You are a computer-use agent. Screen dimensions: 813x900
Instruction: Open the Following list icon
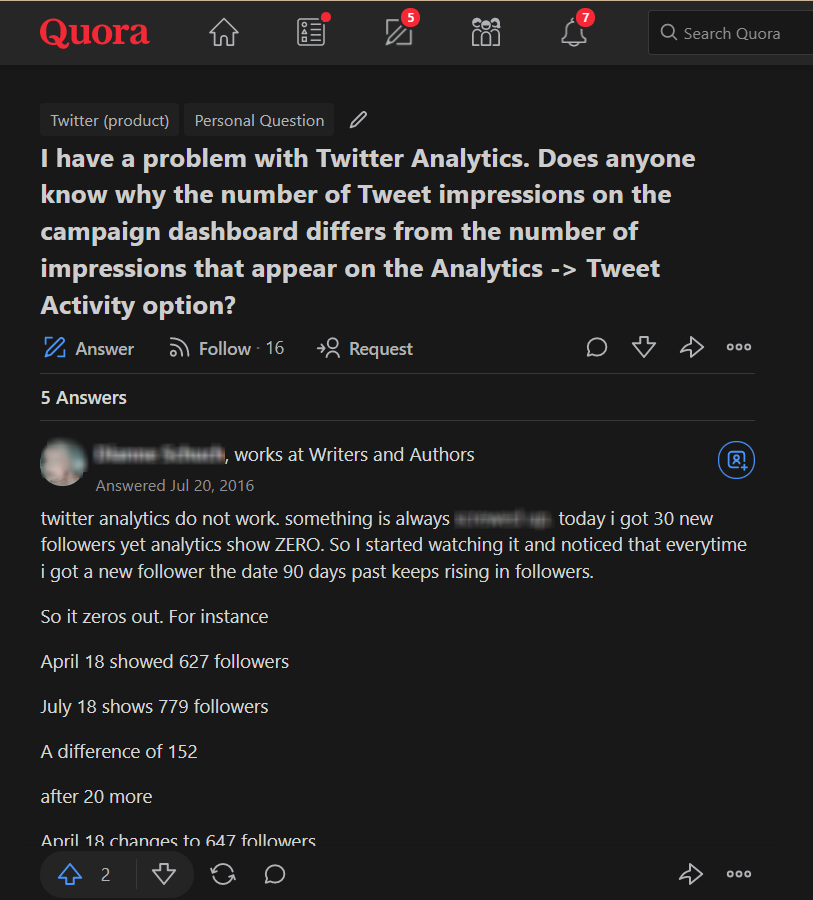pyautogui.click(x=311, y=33)
